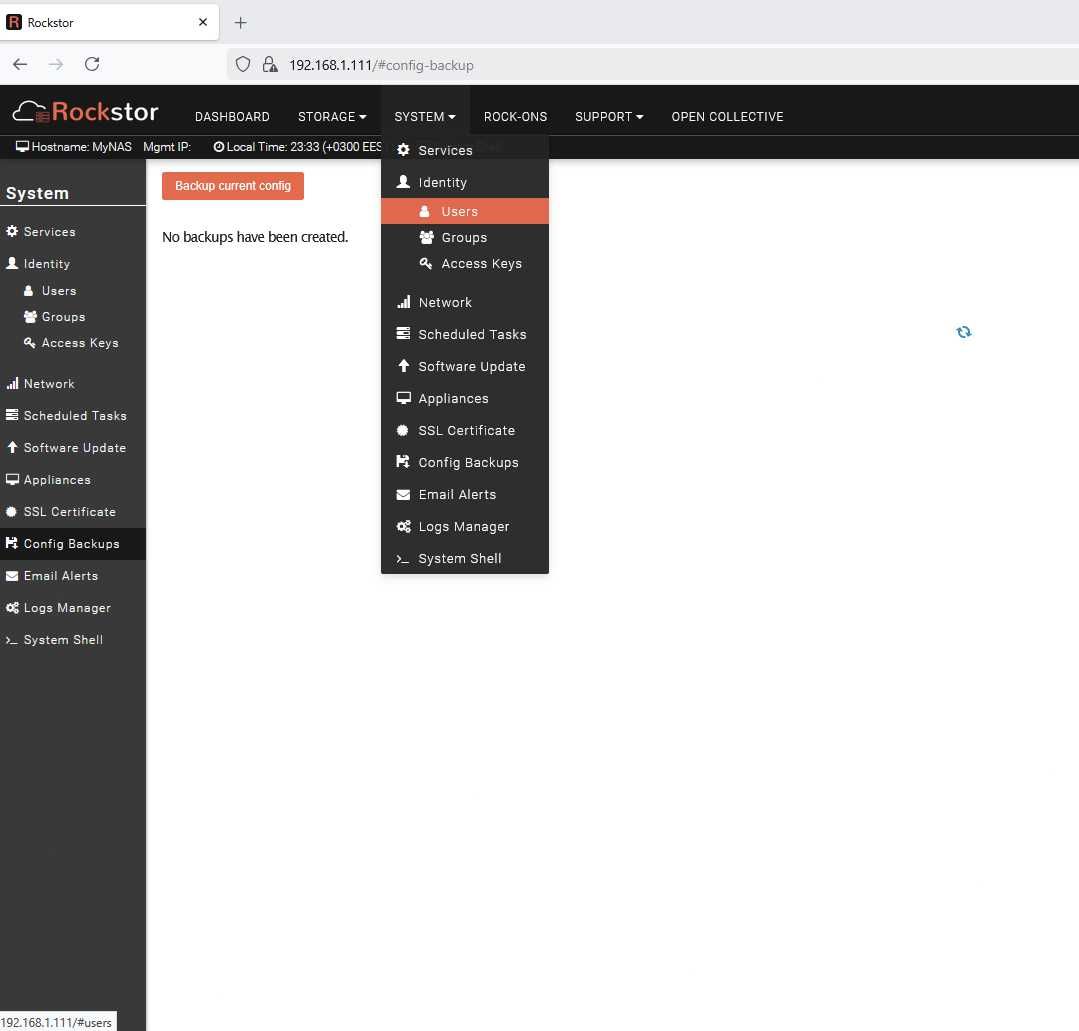Click the Backup current config button
The height and width of the screenshot is (1031, 1079).
(x=233, y=186)
